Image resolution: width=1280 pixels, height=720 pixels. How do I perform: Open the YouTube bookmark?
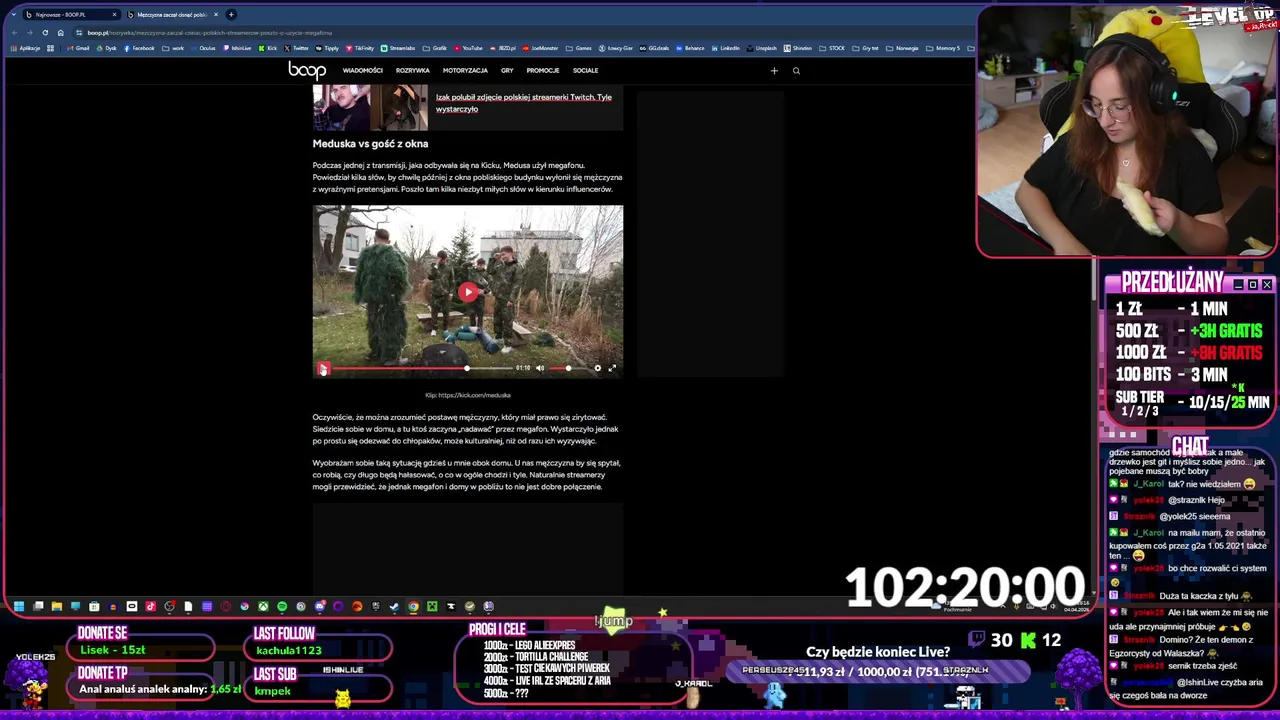467,48
